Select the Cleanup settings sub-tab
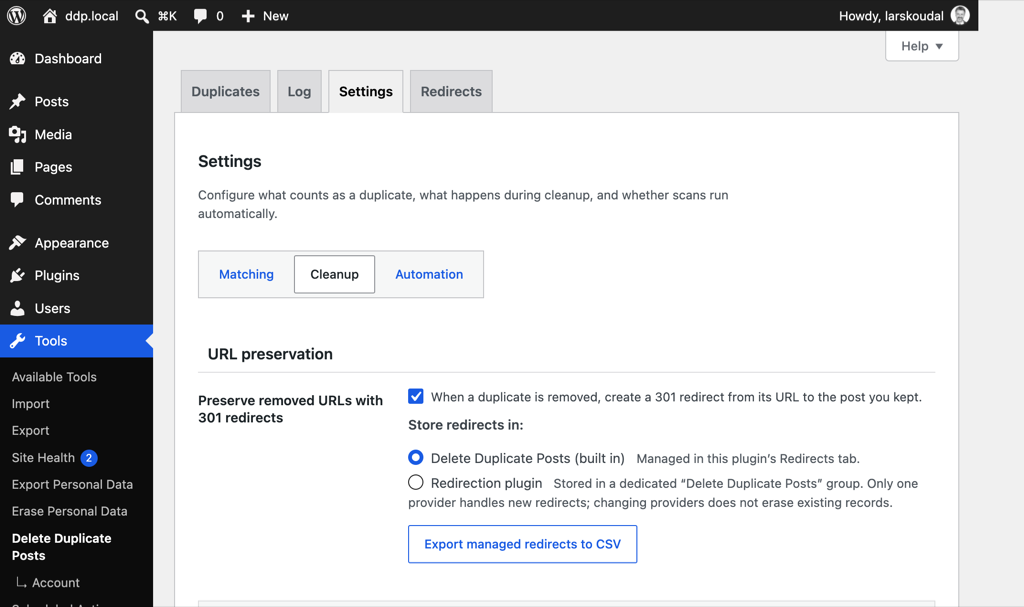The height and width of the screenshot is (607, 1024). tap(334, 274)
